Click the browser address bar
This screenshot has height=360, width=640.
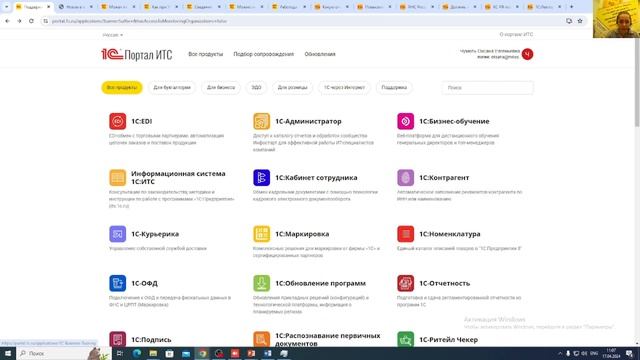(x=302, y=21)
